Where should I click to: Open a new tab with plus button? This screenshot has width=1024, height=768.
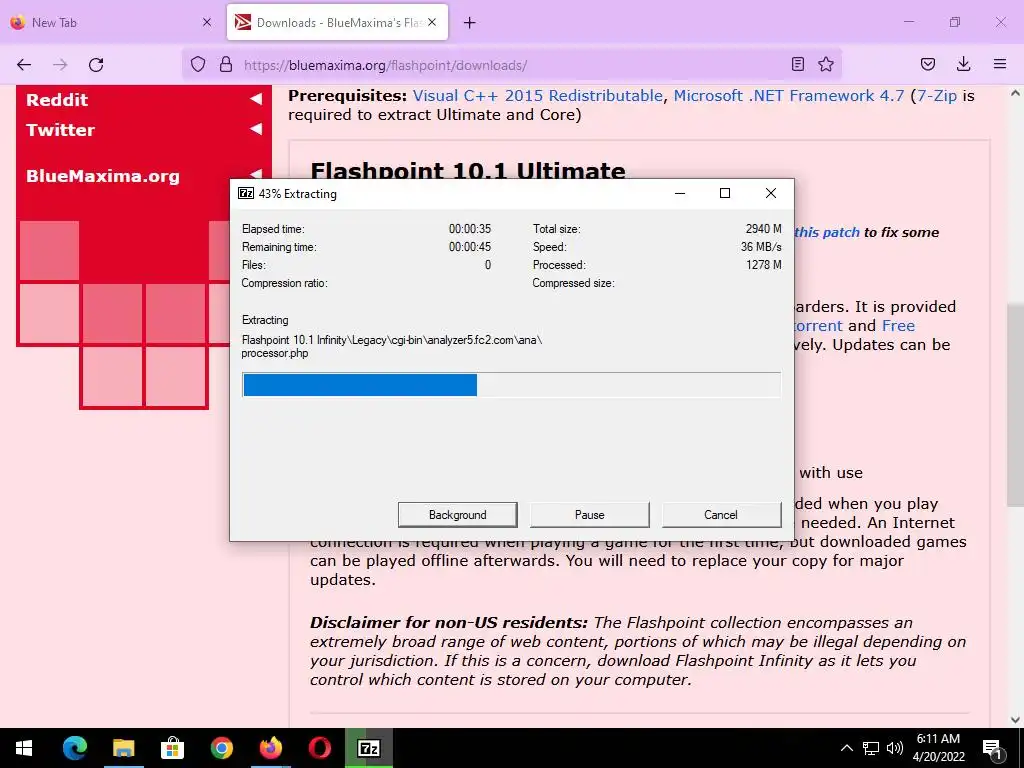coord(470,23)
